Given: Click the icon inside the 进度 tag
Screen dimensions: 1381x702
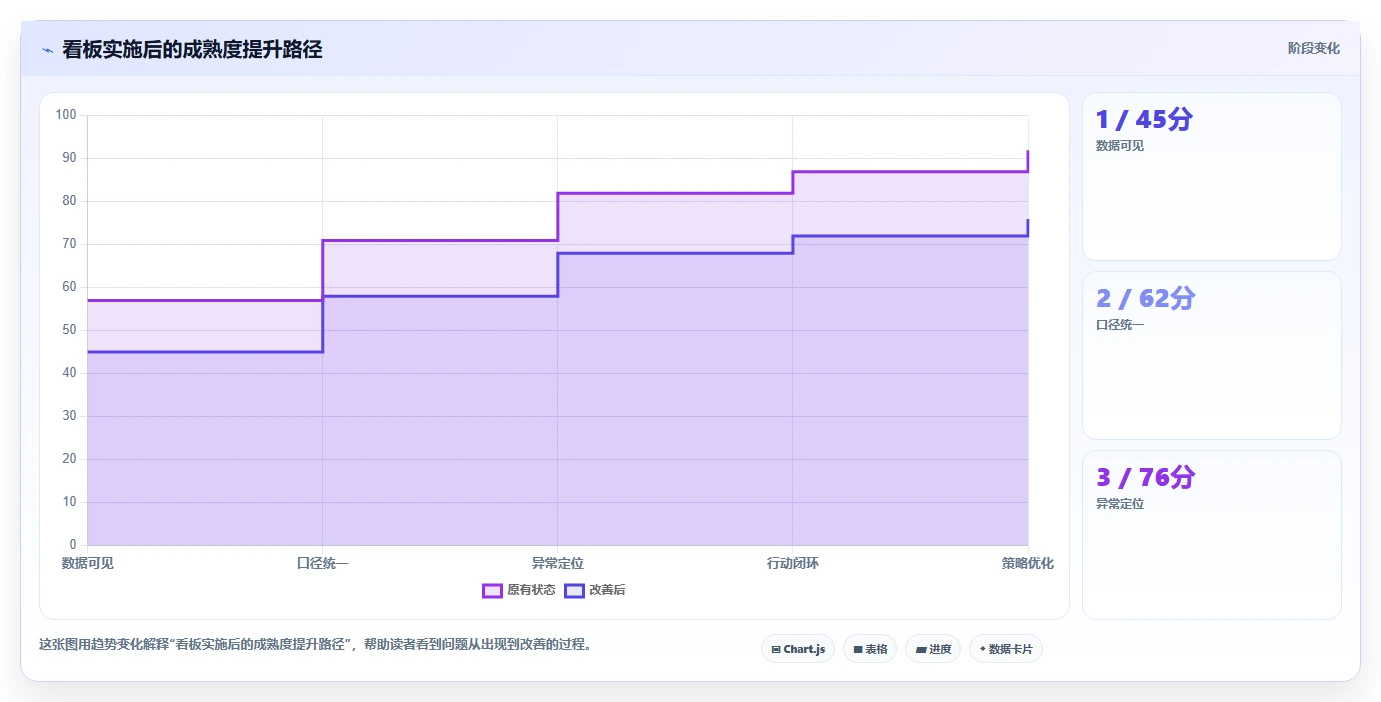Looking at the screenshot, I should [x=921, y=649].
